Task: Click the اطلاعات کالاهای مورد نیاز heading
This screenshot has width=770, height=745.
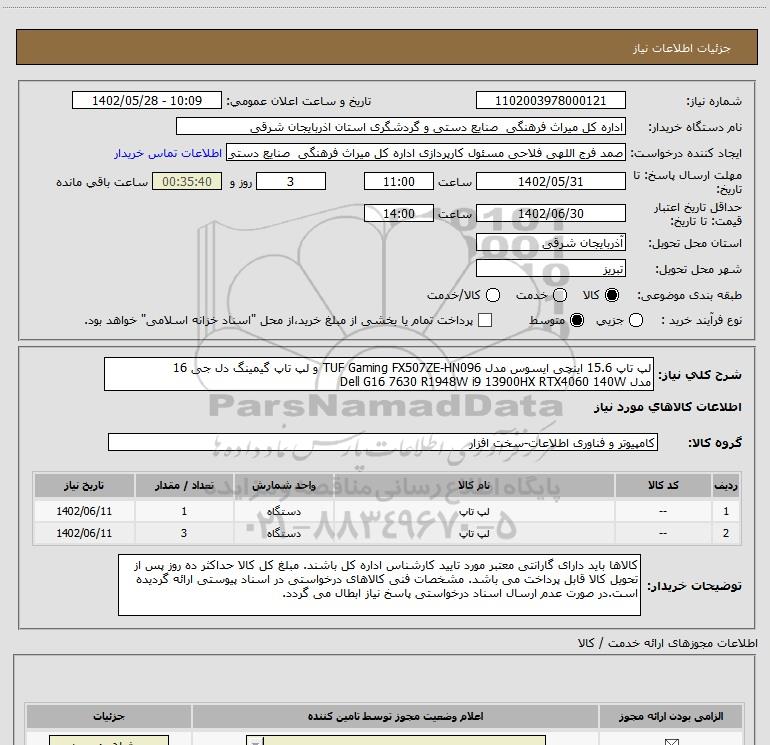Action: coord(667,407)
